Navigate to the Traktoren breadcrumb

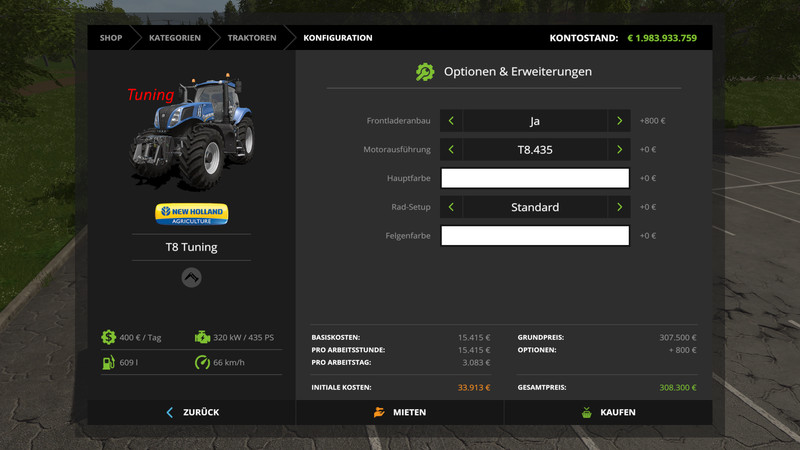click(252, 38)
